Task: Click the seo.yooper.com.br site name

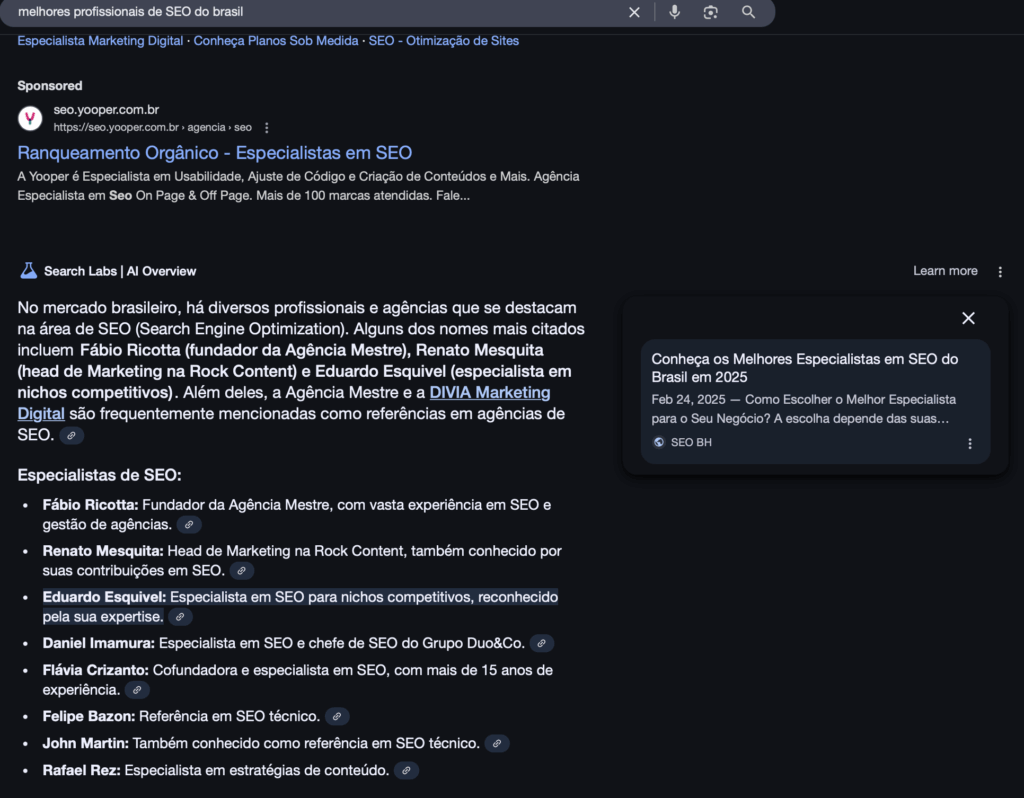Action: 106,110
